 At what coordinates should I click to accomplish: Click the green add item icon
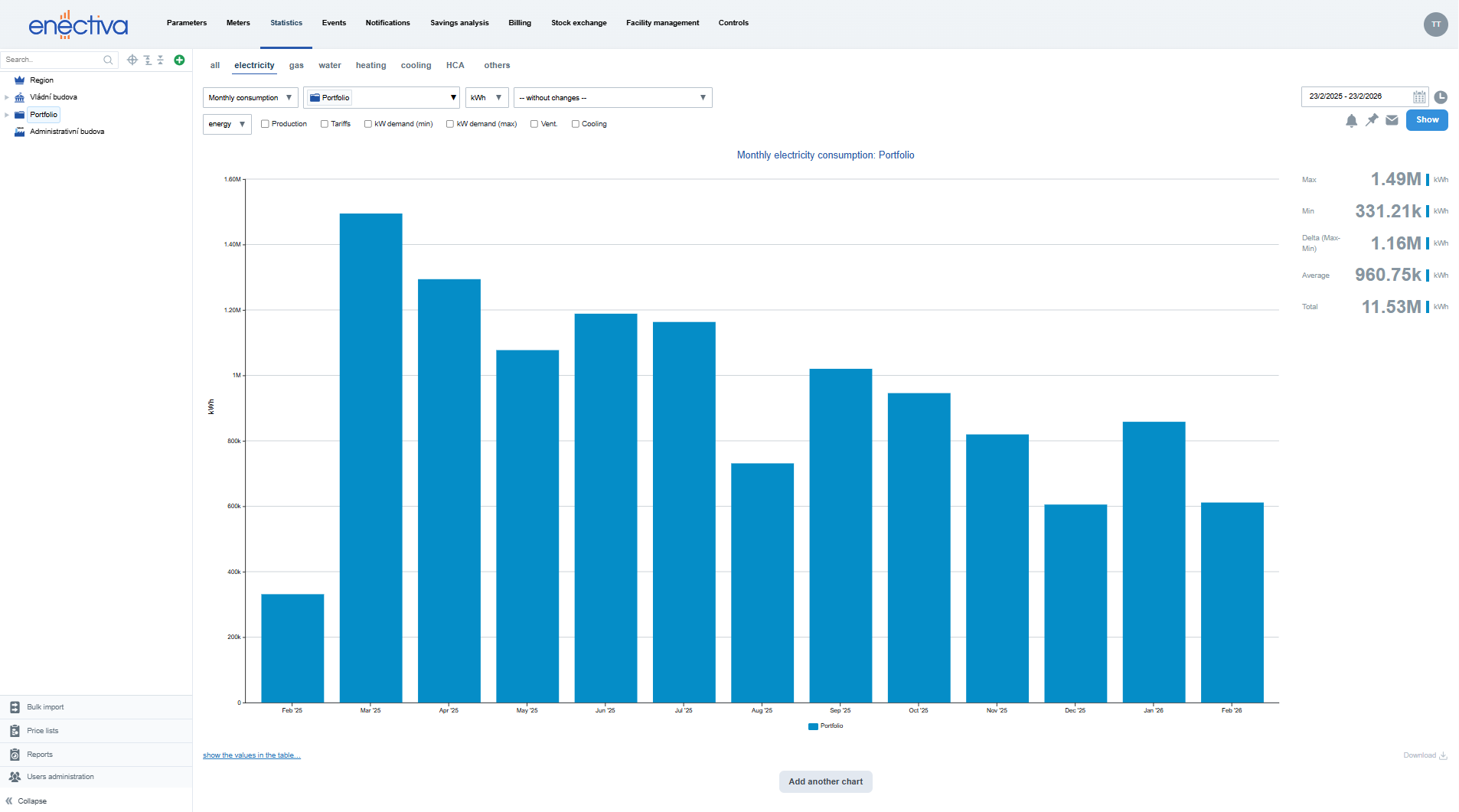(x=179, y=60)
